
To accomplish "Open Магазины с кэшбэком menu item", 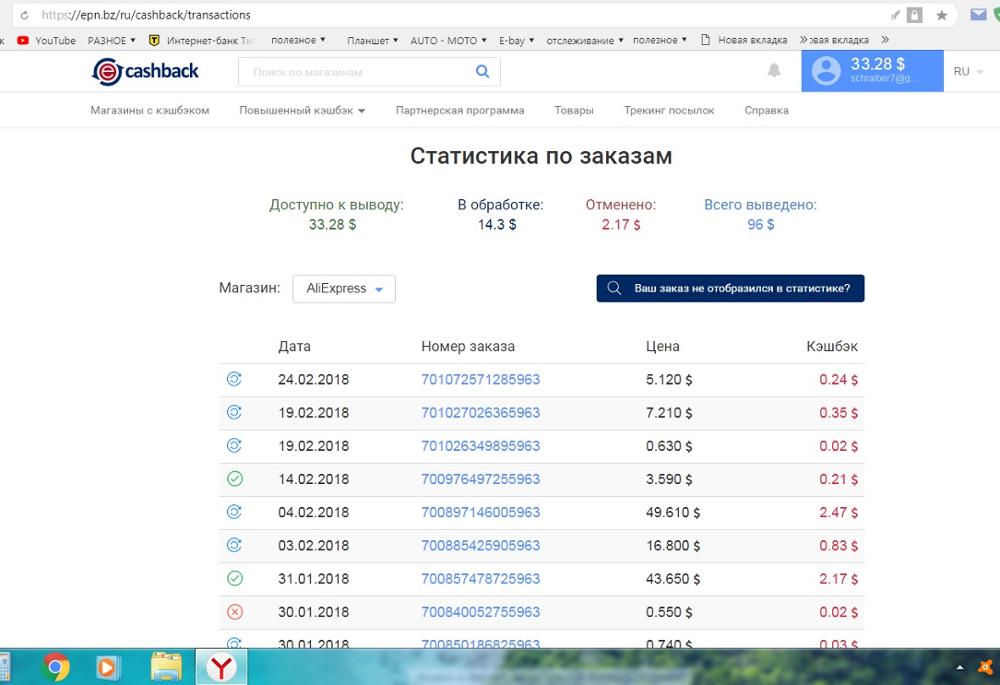I will tap(150, 111).
